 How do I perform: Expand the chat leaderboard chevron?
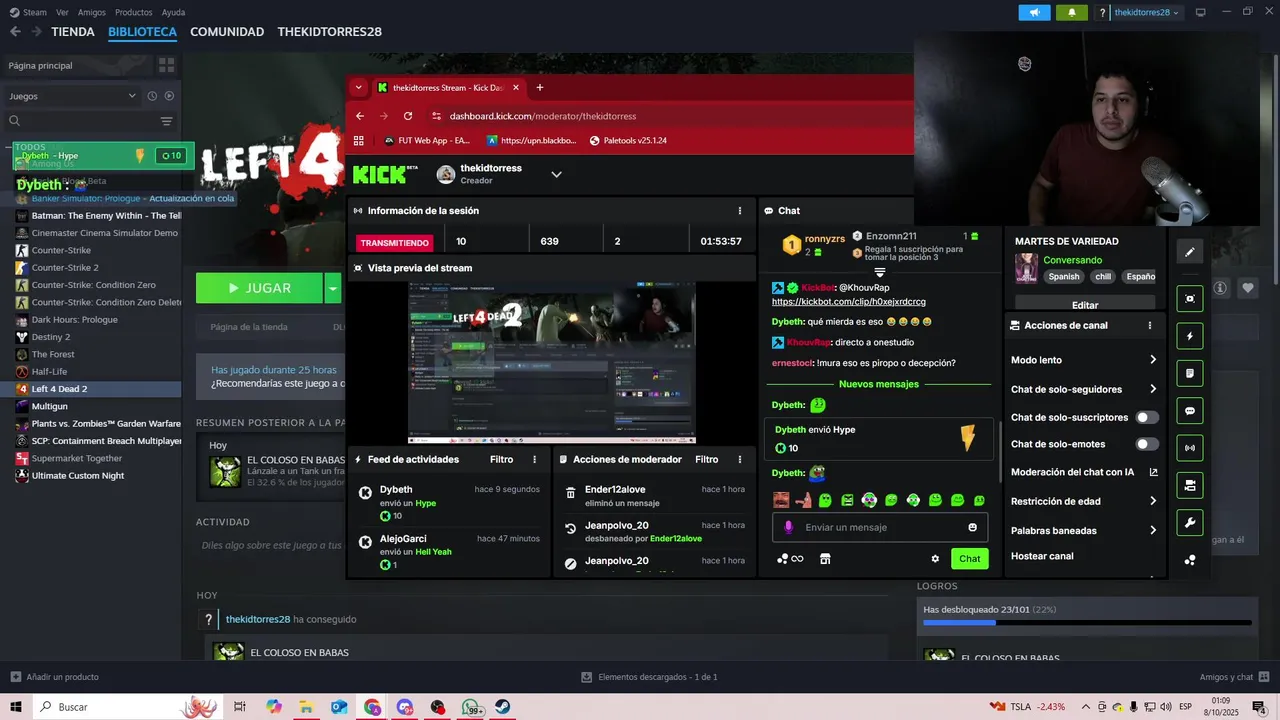tap(880, 272)
